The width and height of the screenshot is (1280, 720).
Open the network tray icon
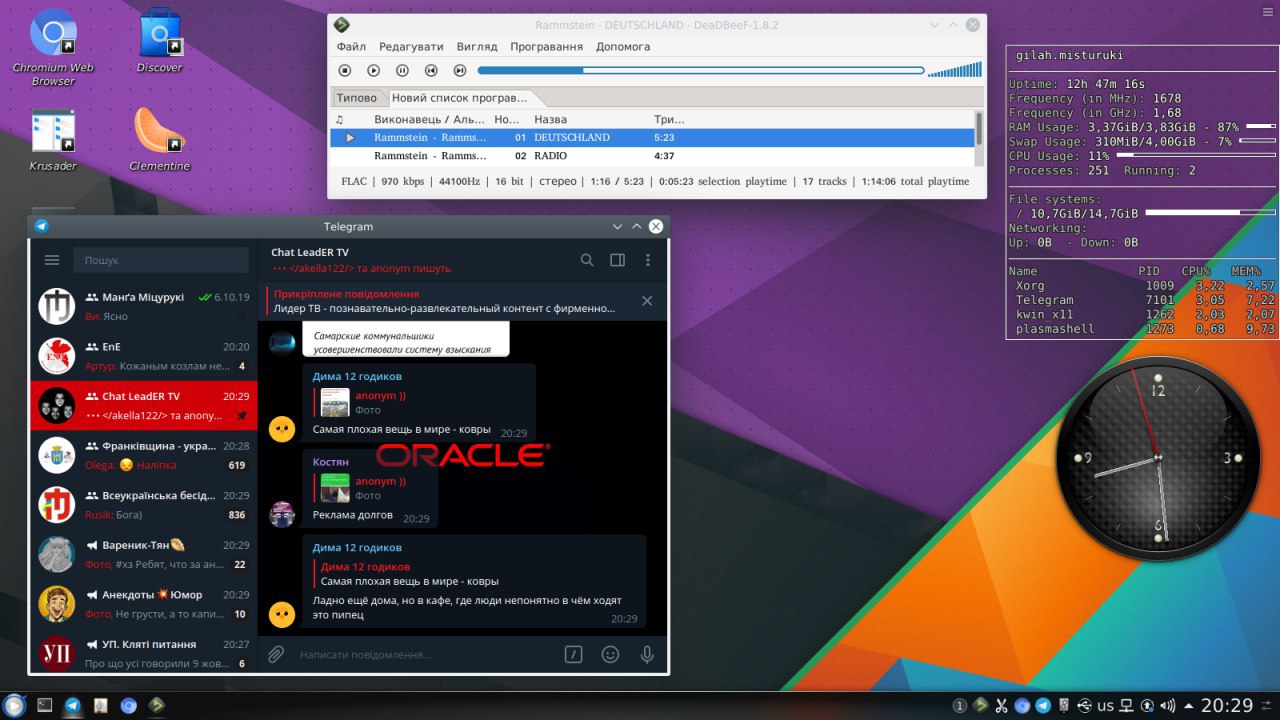(x=1125, y=706)
